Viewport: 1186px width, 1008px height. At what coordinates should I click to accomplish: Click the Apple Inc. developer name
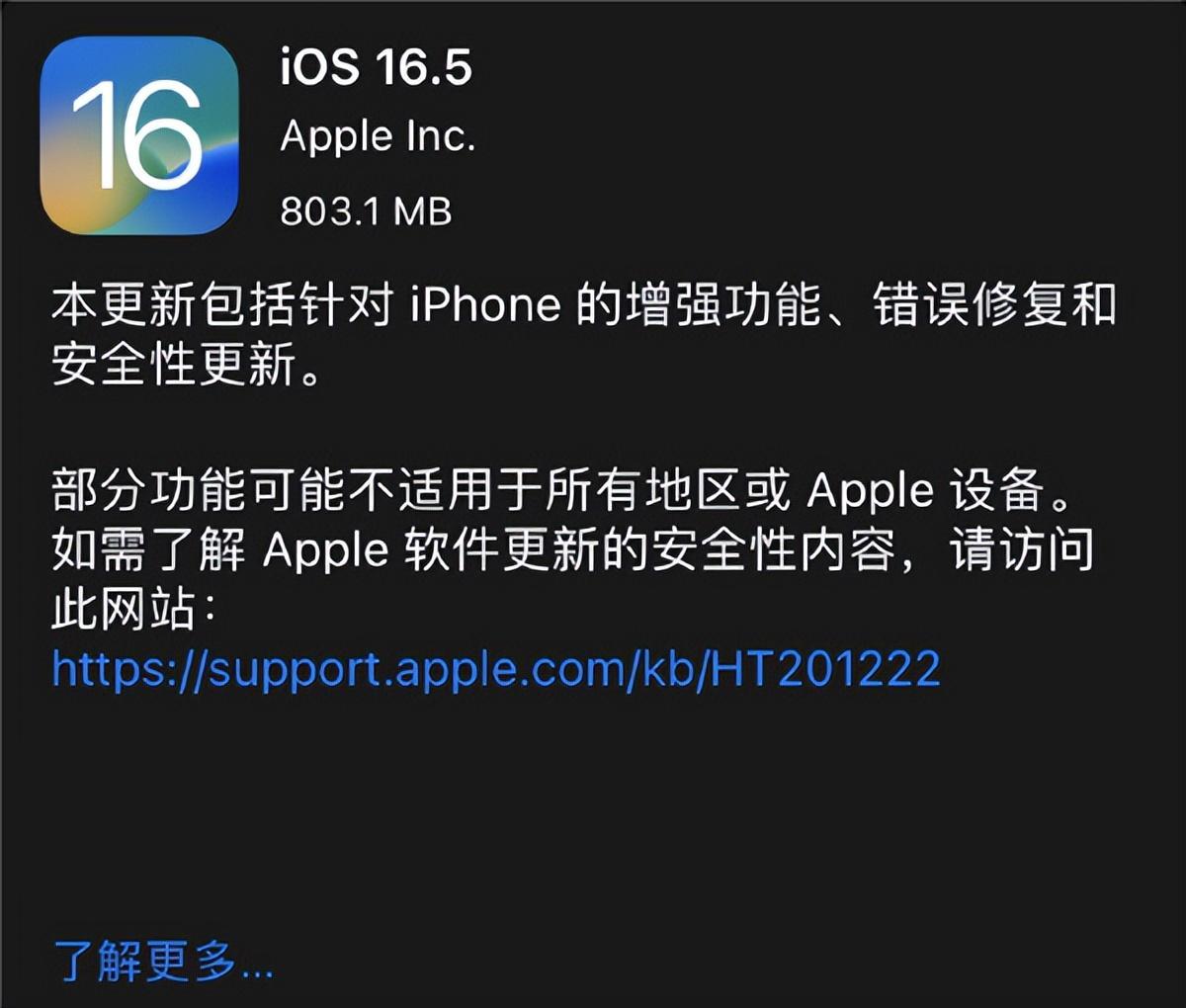(x=378, y=137)
